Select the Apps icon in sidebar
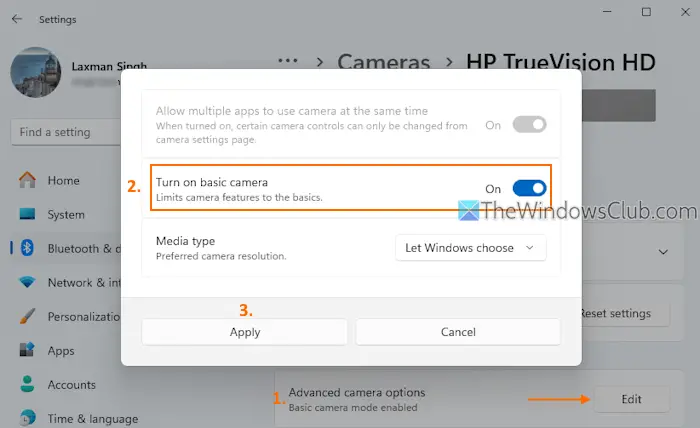 point(27,350)
